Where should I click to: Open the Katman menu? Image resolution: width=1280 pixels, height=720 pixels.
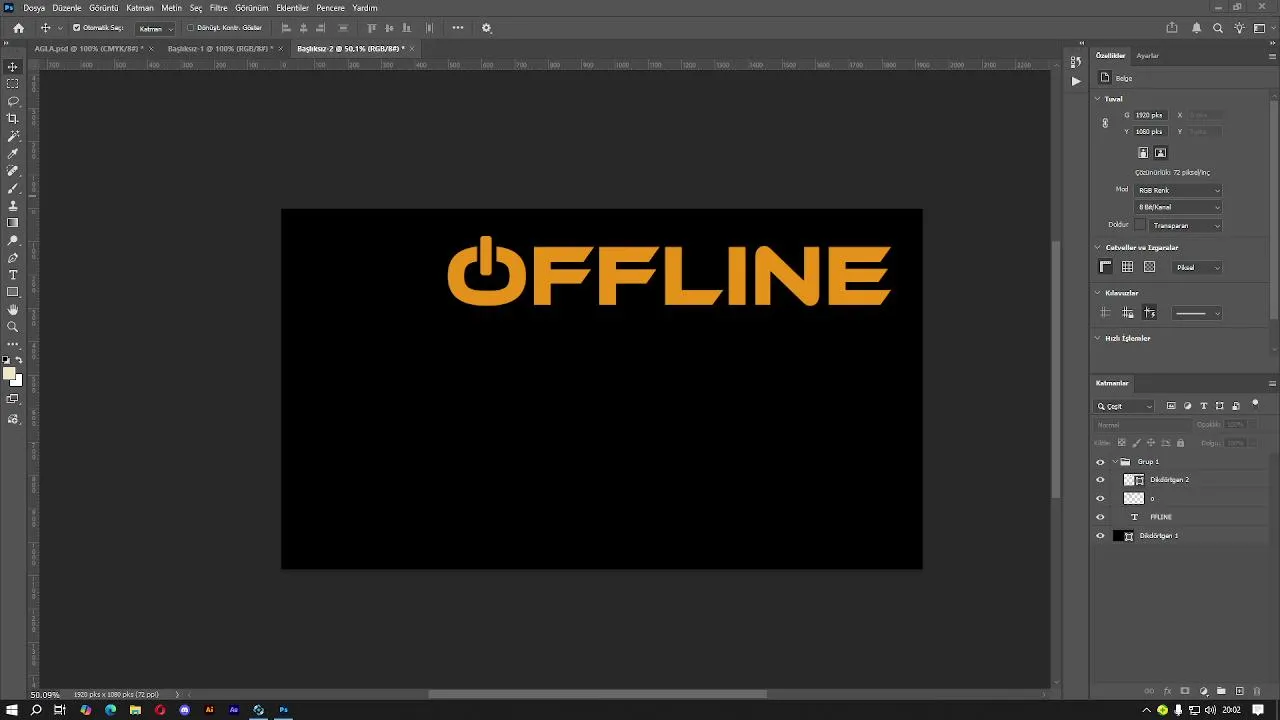point(140,8)
